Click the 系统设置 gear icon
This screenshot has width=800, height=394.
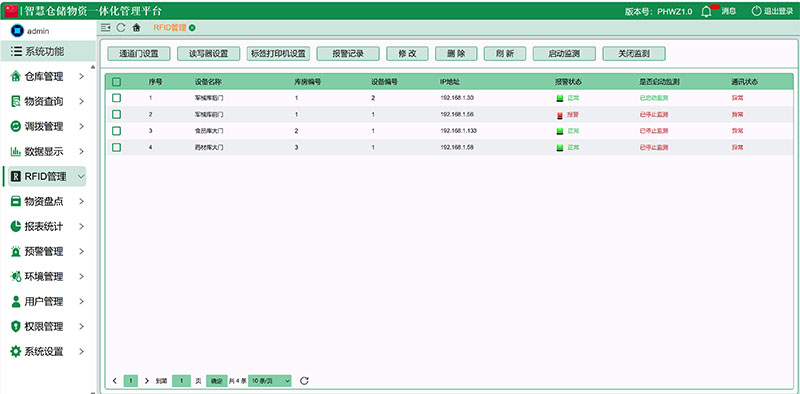(x=16, y=351)
